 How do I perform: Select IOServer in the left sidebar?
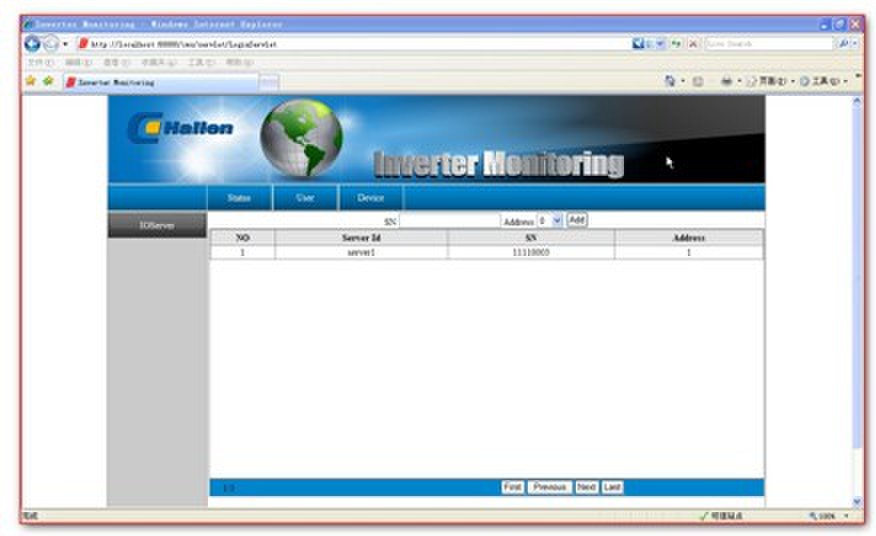(157, 225)
